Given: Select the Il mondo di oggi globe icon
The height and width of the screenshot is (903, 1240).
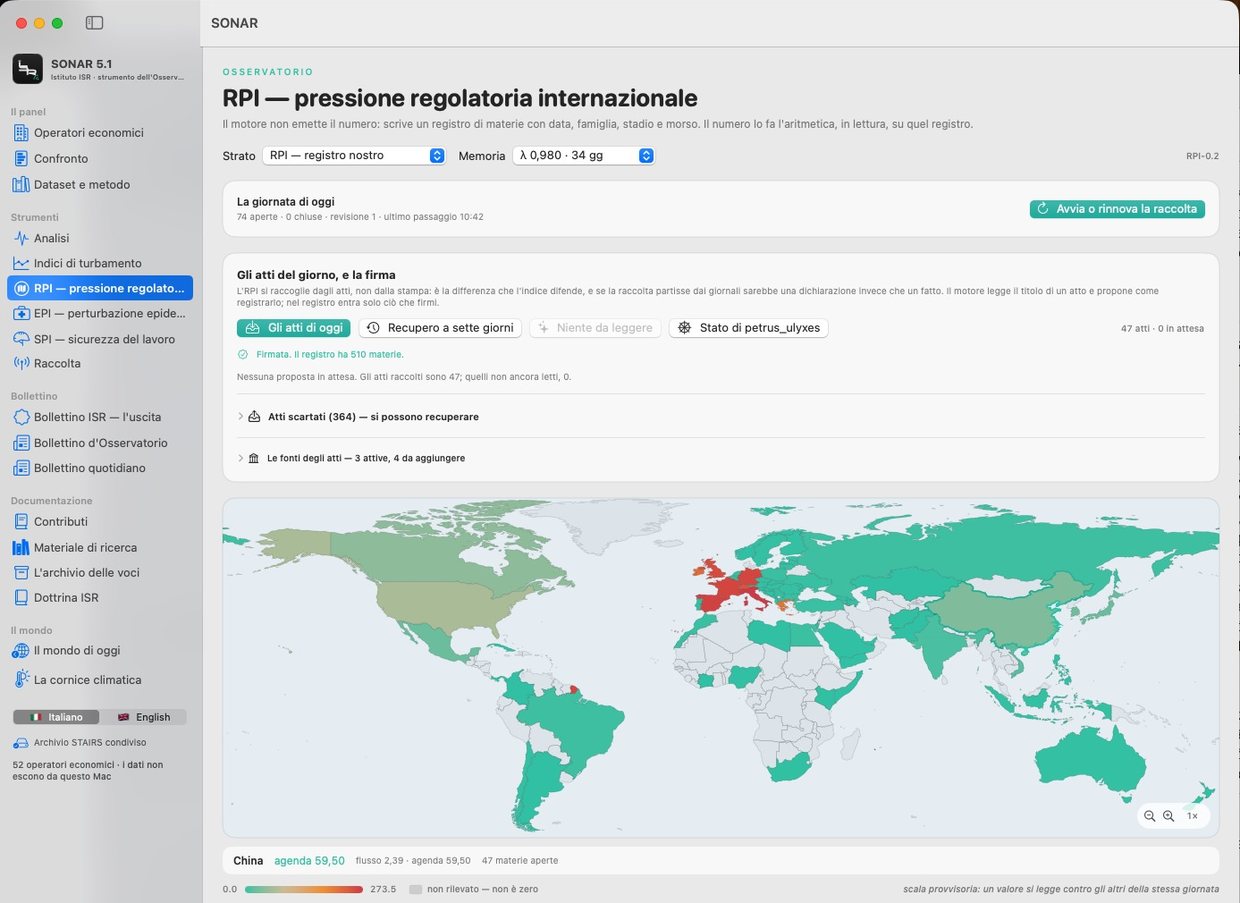Looking at the screenshot, I should click(x=21, y=650).
